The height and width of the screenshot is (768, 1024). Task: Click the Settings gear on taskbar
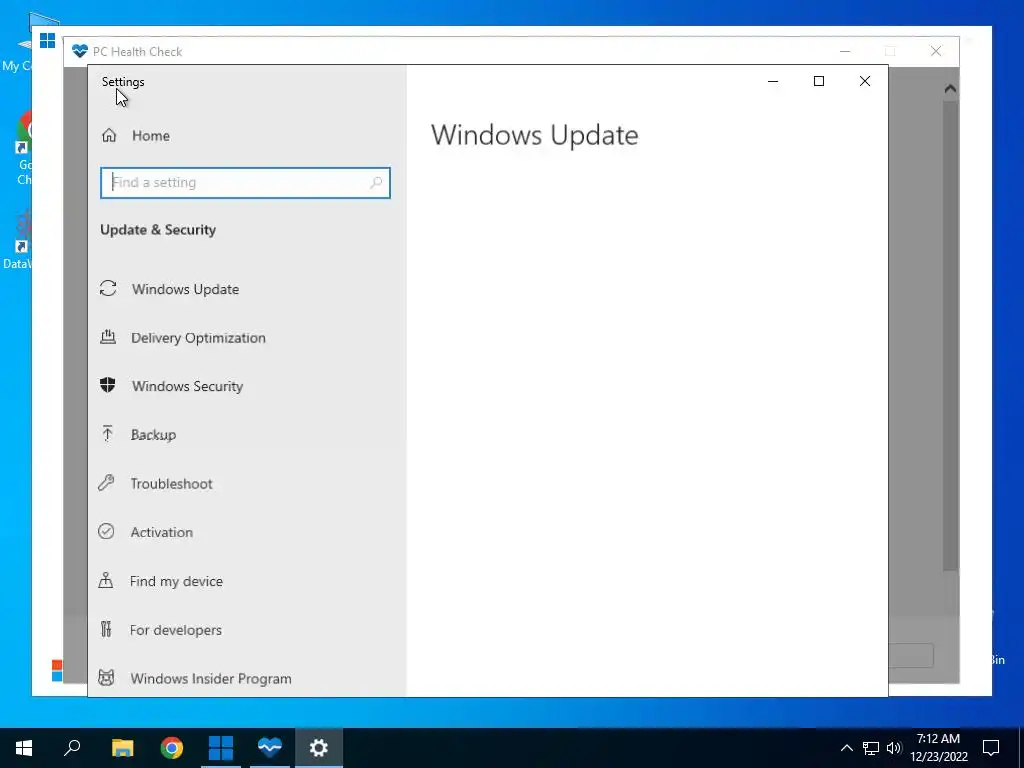pyautogui.click(x=319, y=748)
